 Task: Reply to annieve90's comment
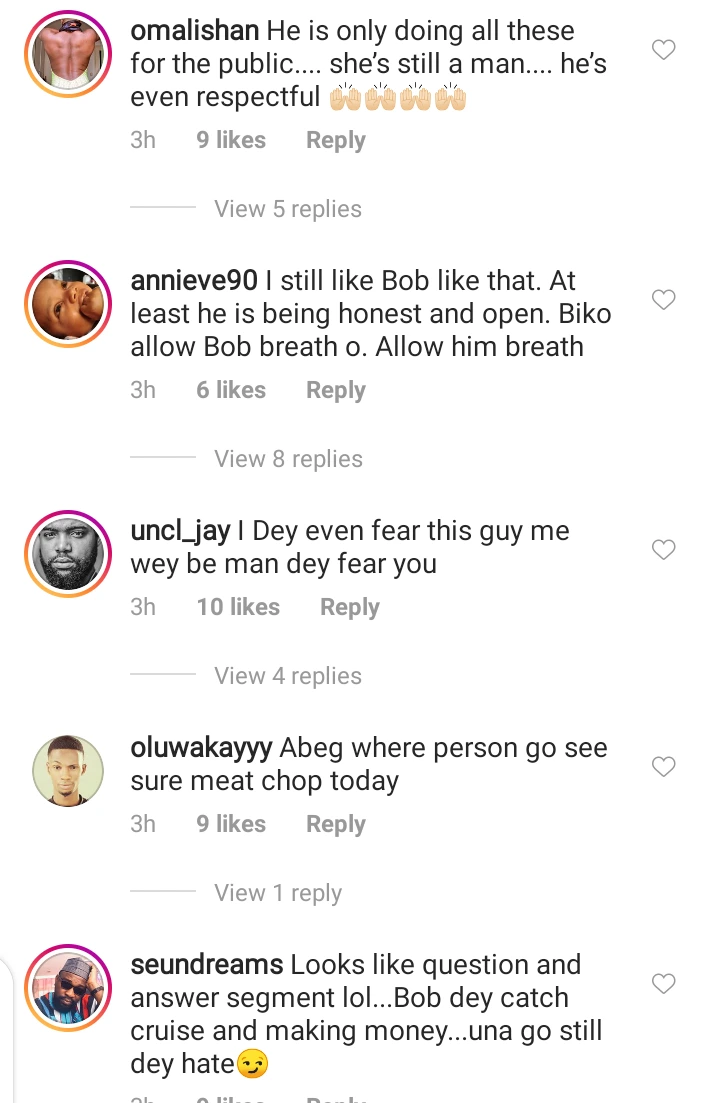tap(335, 390)
